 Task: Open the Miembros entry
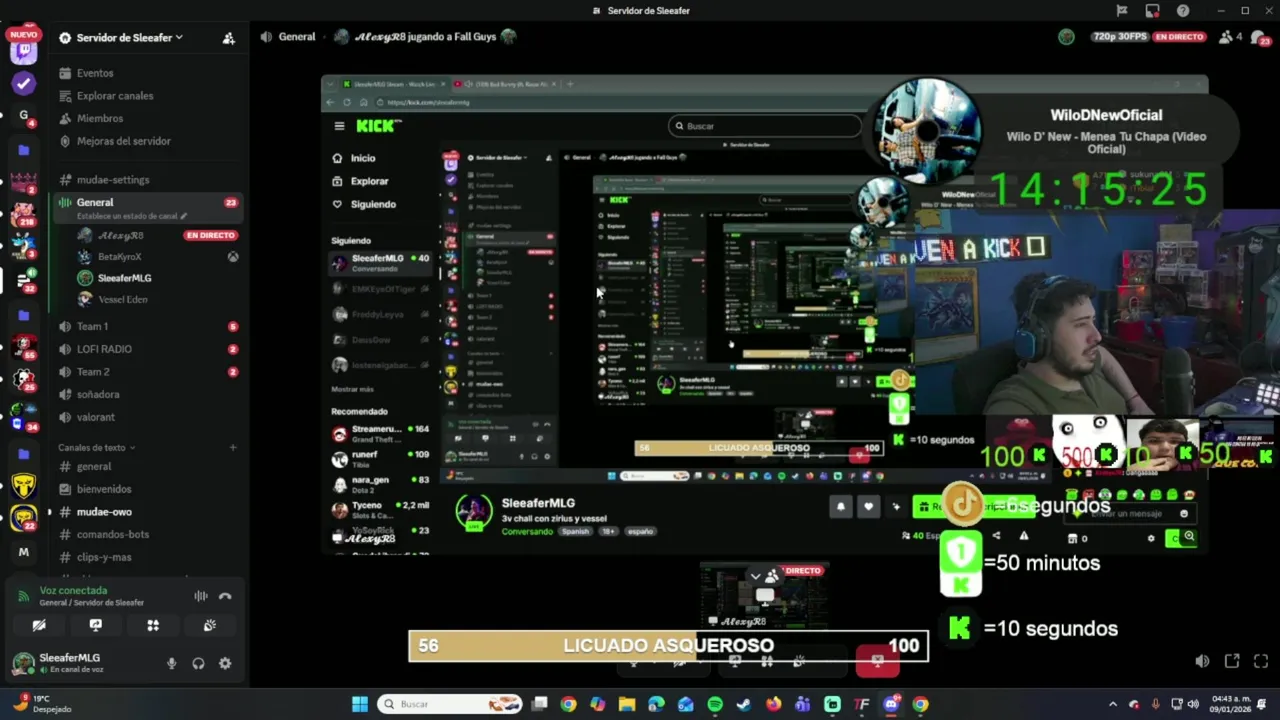click(100, 118)
